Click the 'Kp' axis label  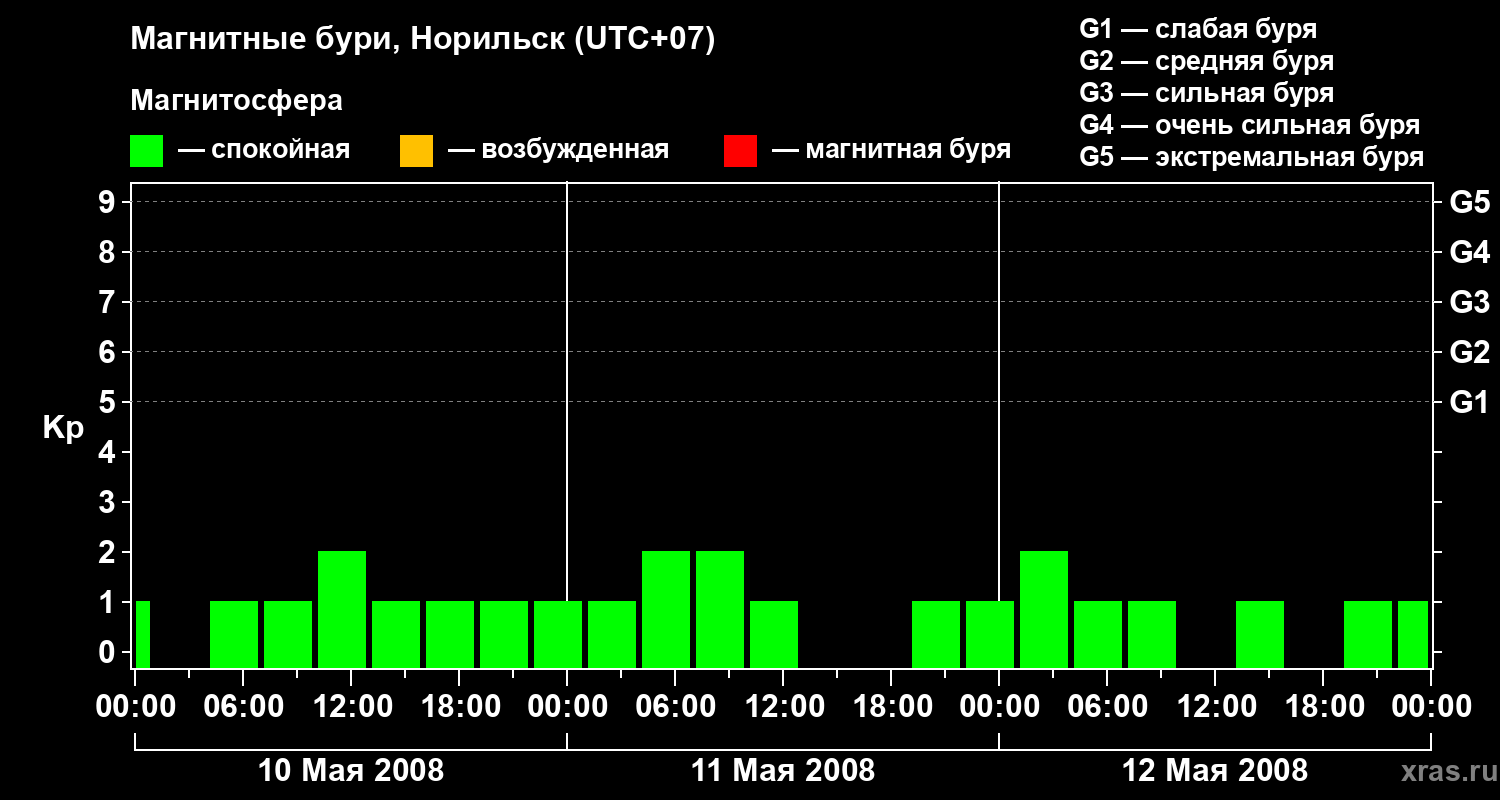[x=63, y=428]
